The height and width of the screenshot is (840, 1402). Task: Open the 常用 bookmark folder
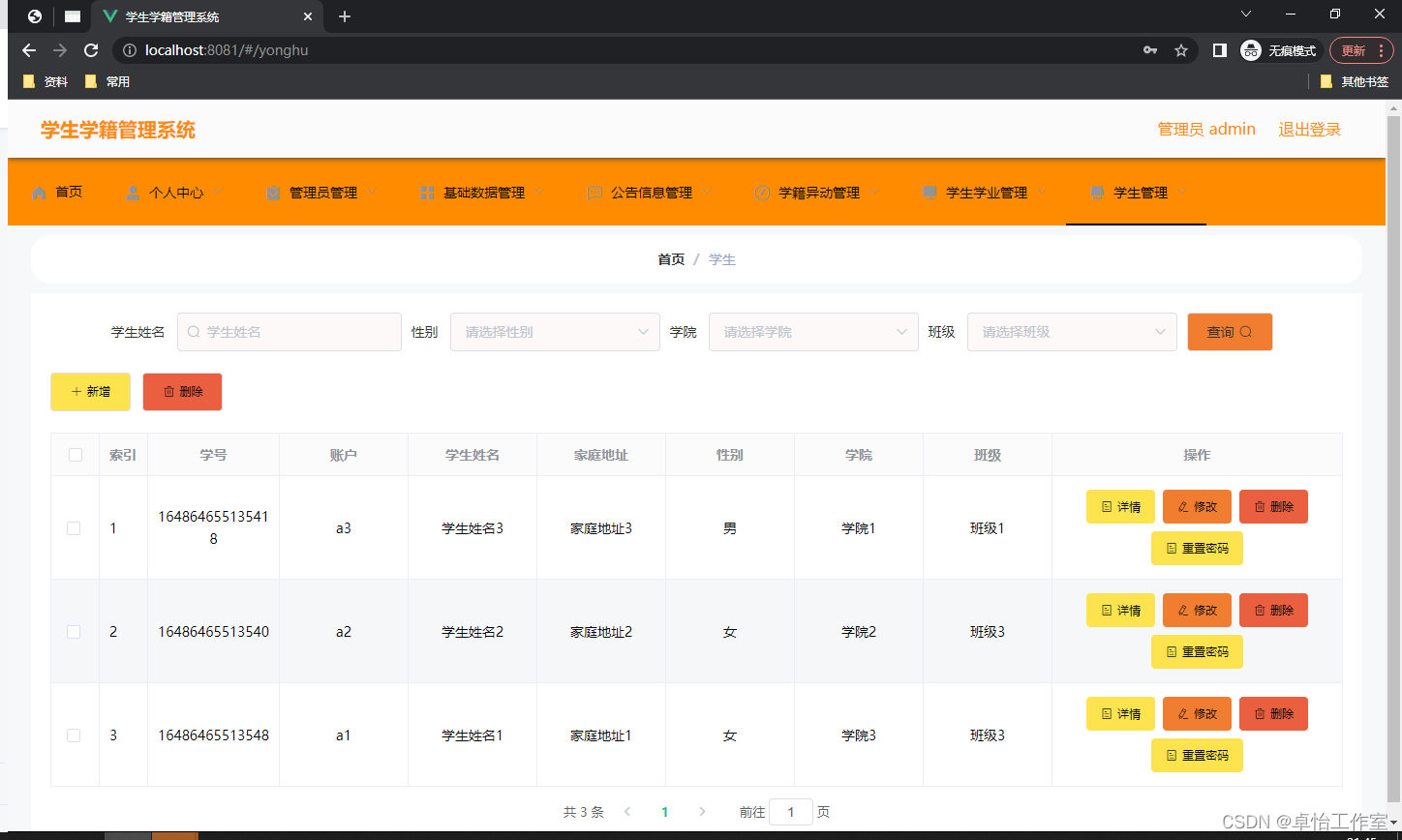pyautogui.click(x=107, y=82)
